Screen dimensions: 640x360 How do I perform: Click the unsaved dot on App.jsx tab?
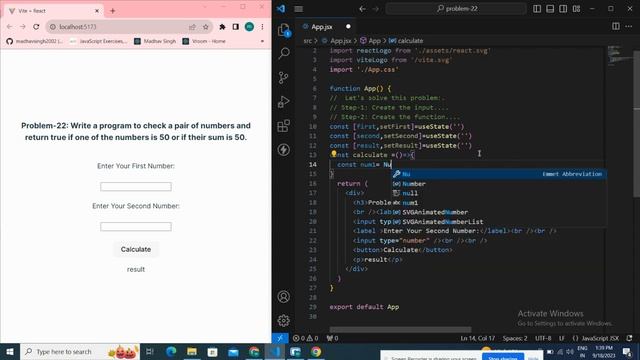pos(348,27)
